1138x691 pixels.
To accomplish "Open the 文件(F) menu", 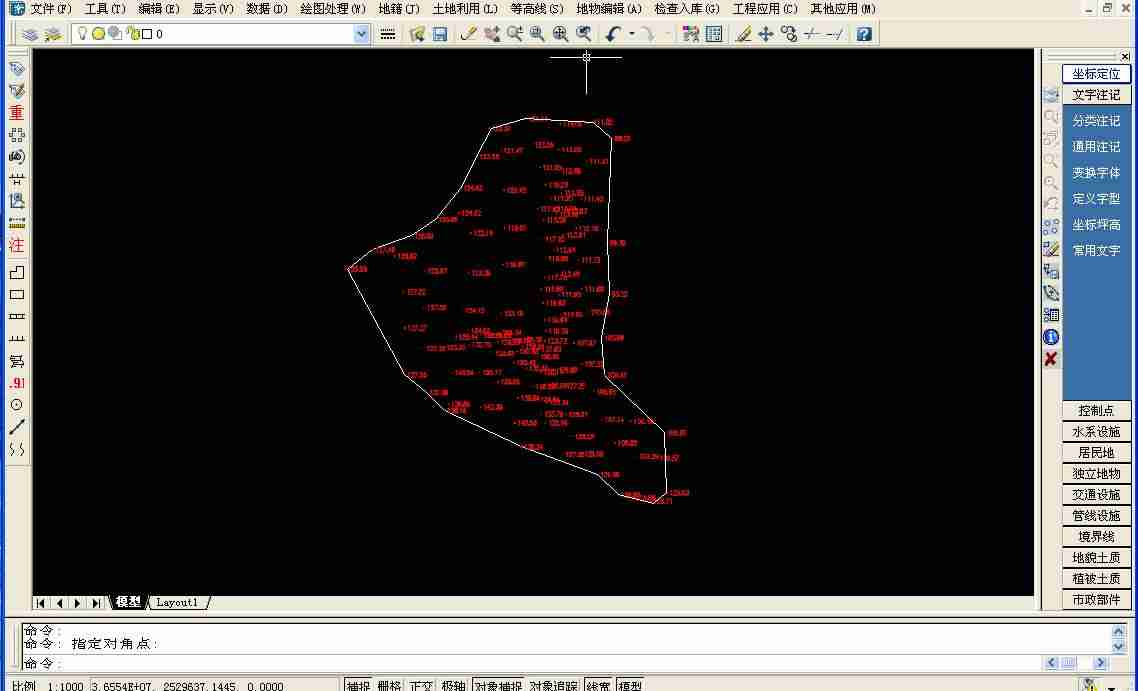I will tap(51, 9).
